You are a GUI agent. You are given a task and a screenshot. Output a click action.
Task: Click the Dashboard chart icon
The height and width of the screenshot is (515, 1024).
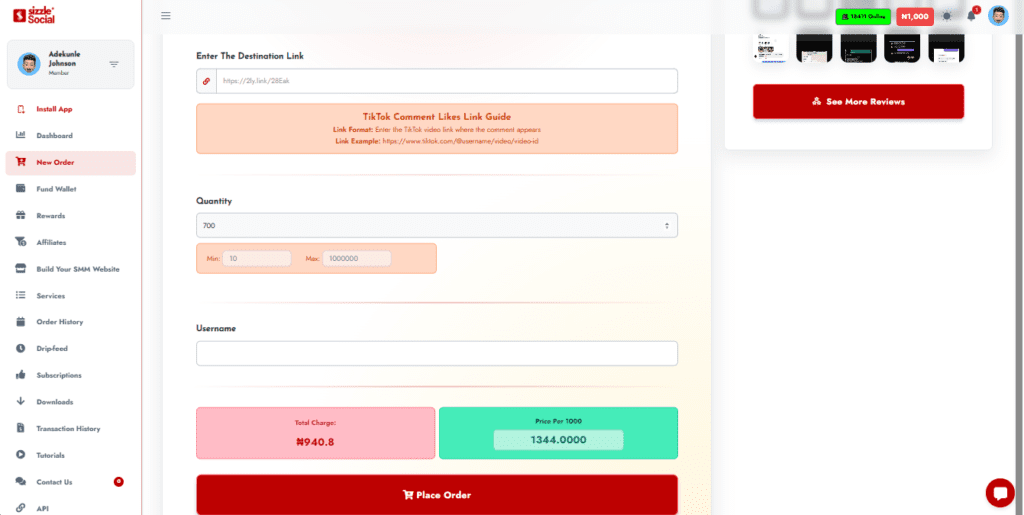click(x=21, y=135)
